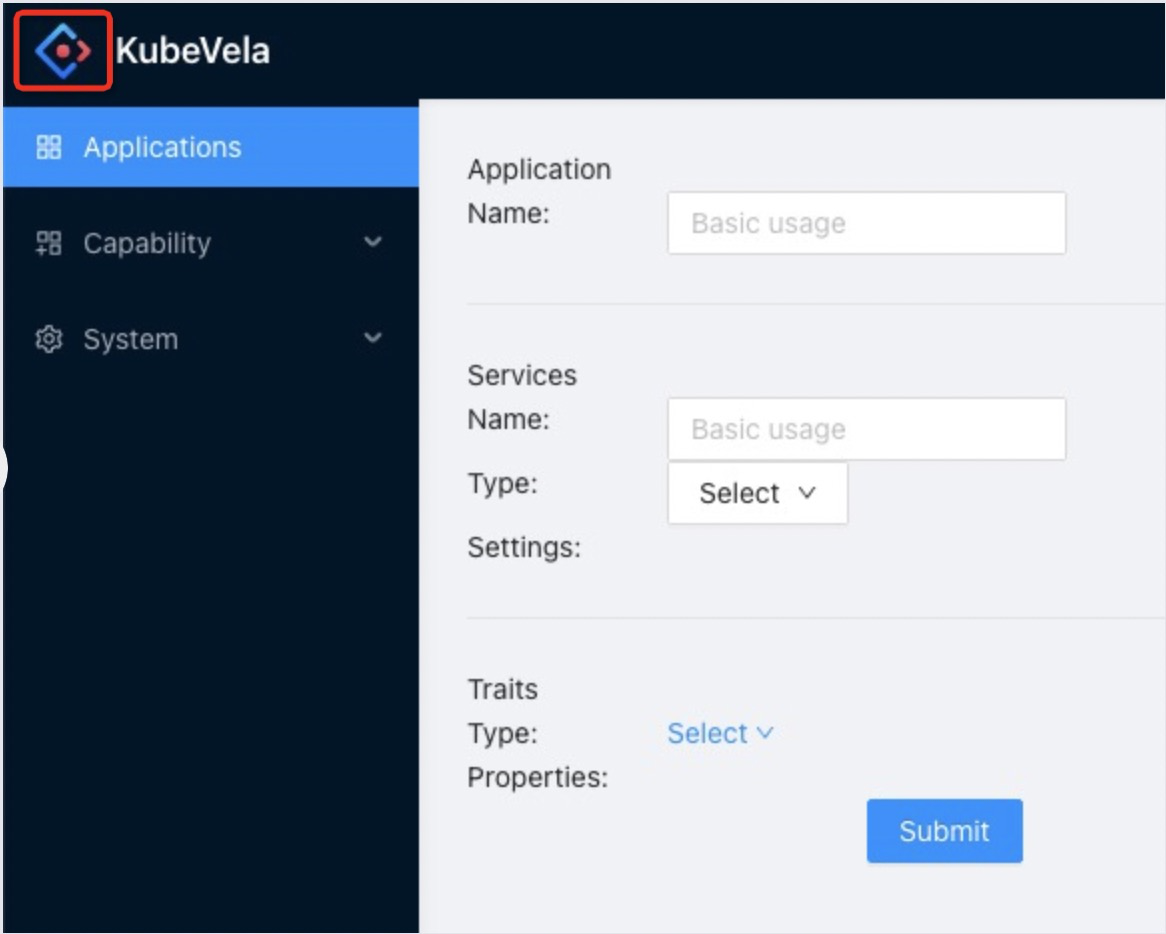
Task: Open the Select dropdown under Traits Type
Action: (x=720, y=733)
